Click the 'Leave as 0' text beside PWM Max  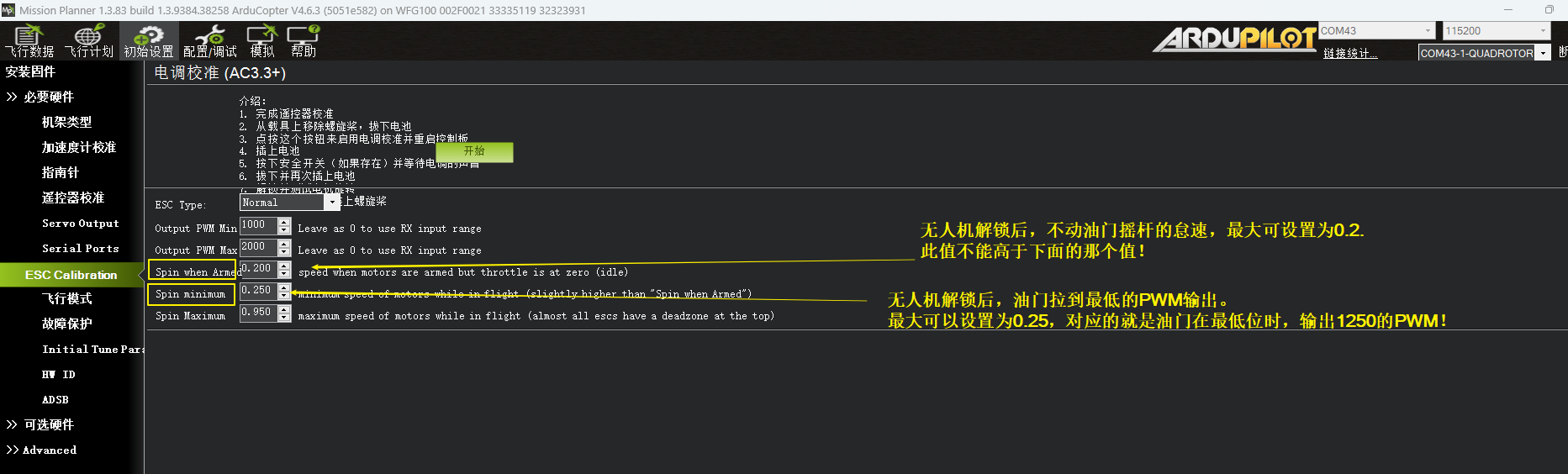pos(389,250)
